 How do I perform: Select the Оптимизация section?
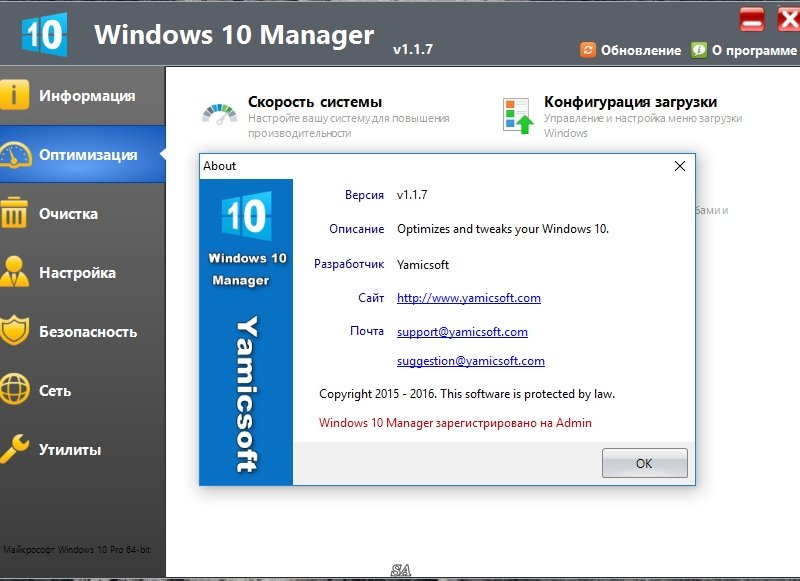[83, 155]
